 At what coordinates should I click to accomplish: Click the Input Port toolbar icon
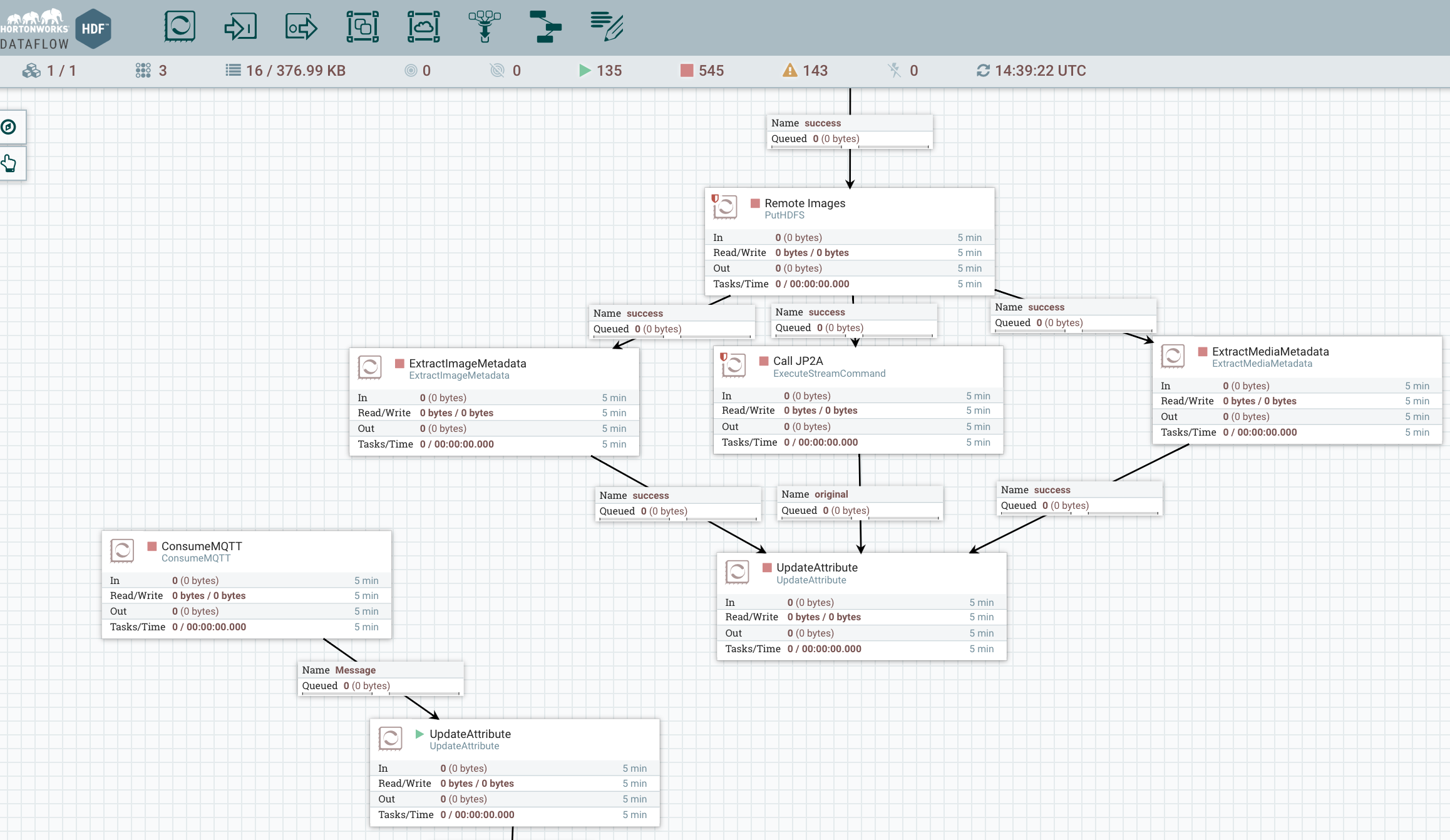(240, 27)
